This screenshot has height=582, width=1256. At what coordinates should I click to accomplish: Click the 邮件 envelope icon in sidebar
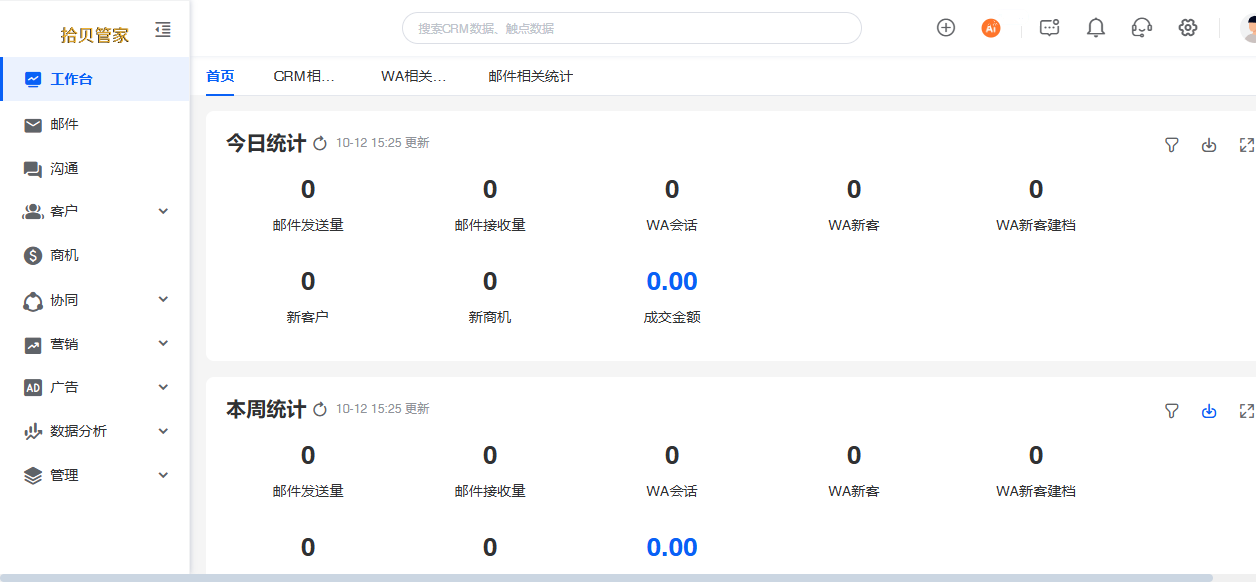(33, 125)
